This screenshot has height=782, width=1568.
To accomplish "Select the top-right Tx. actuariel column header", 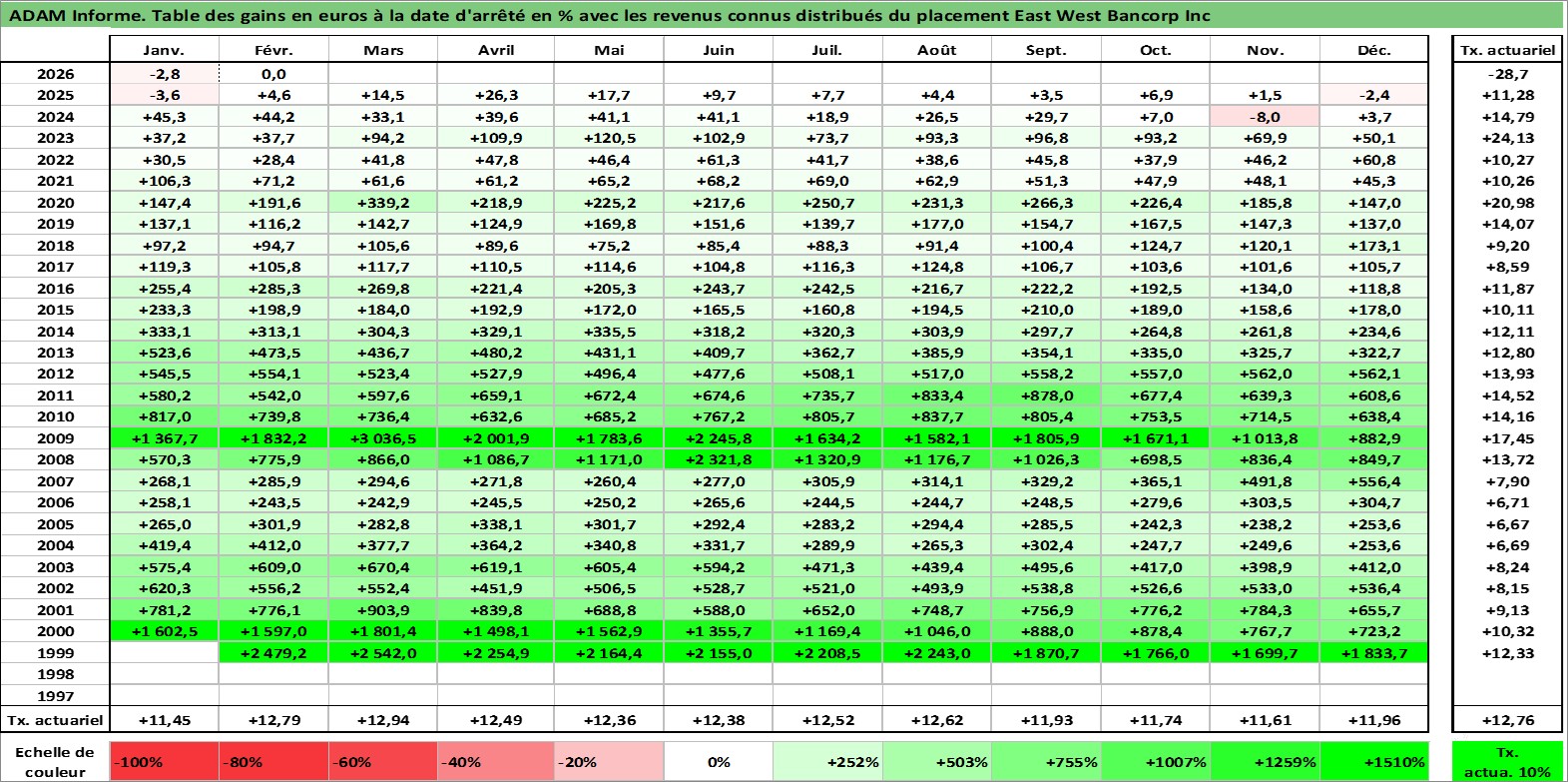I will [x=1507, y=50].
